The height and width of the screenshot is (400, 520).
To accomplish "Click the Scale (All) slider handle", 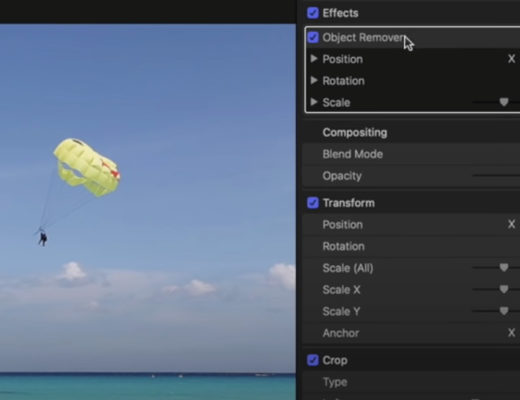I will 504,267.
